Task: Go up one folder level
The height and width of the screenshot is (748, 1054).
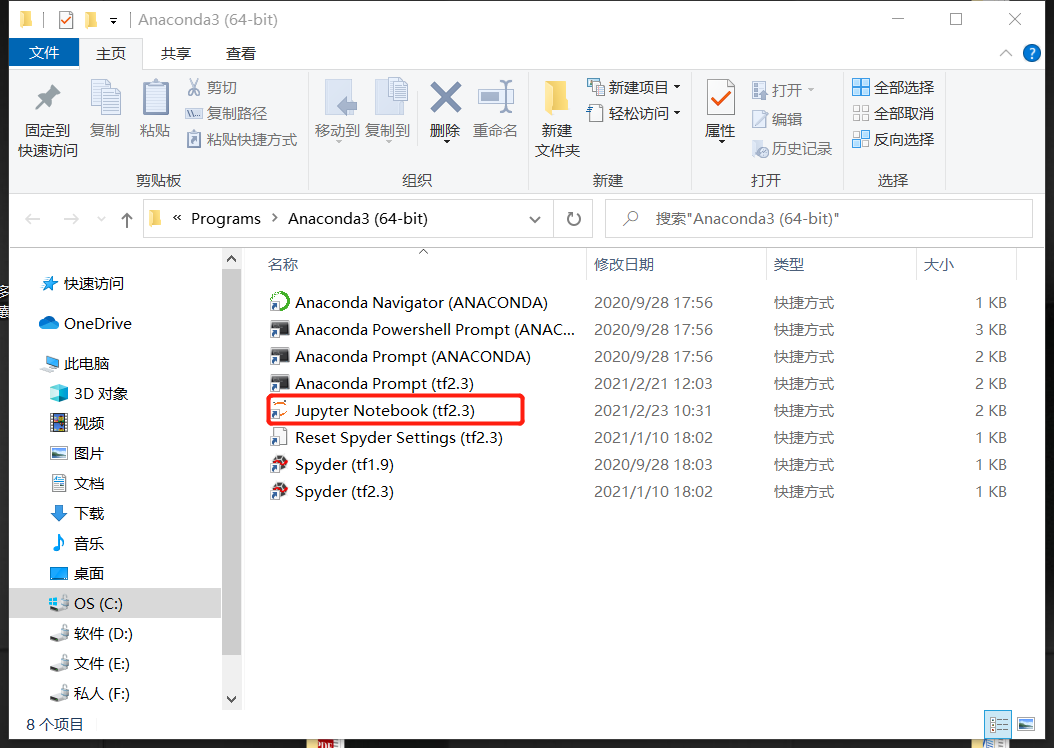Action: pyautogui.click(x=126, y=219)
